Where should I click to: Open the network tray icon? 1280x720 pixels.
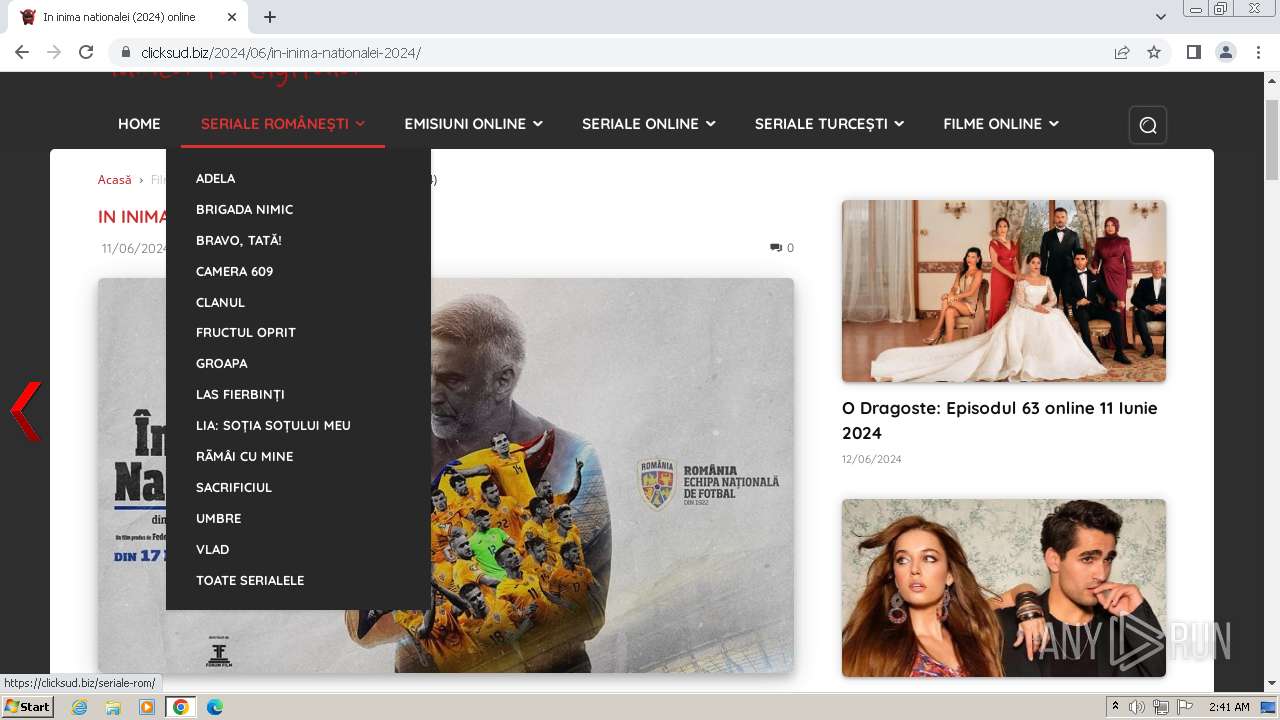coord(1161,707)
